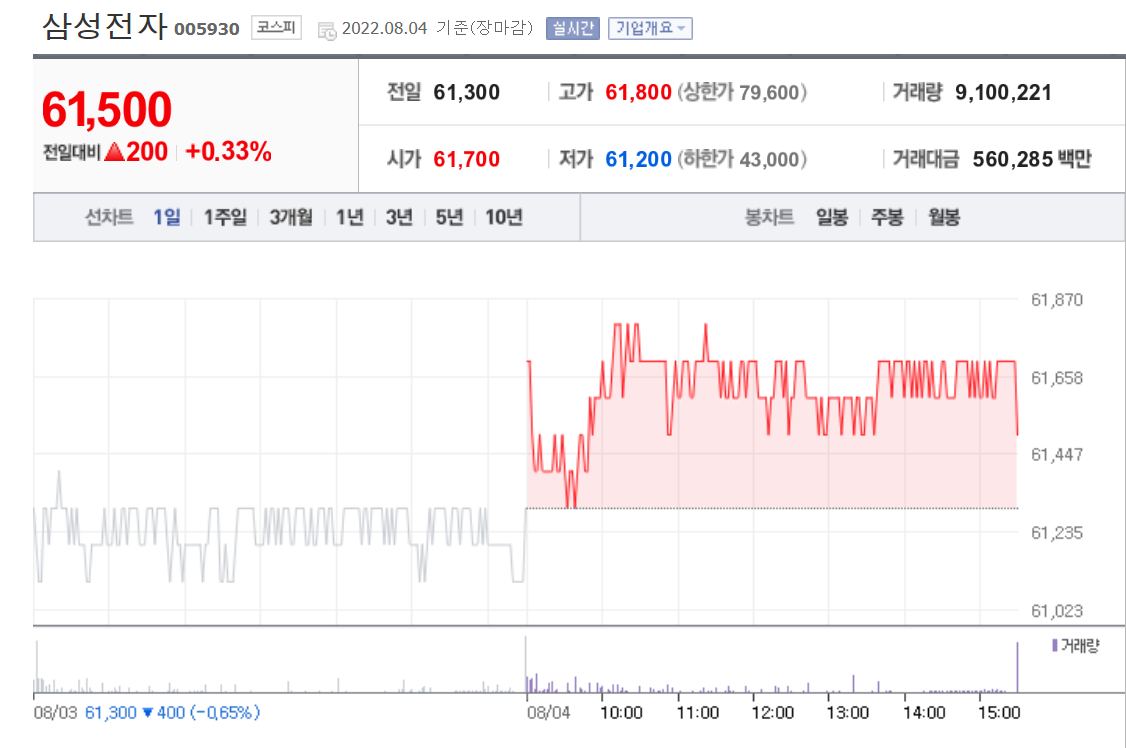Click the 12:00 time axis label
Screen dimensions: 1126x748
pos(773,713)
